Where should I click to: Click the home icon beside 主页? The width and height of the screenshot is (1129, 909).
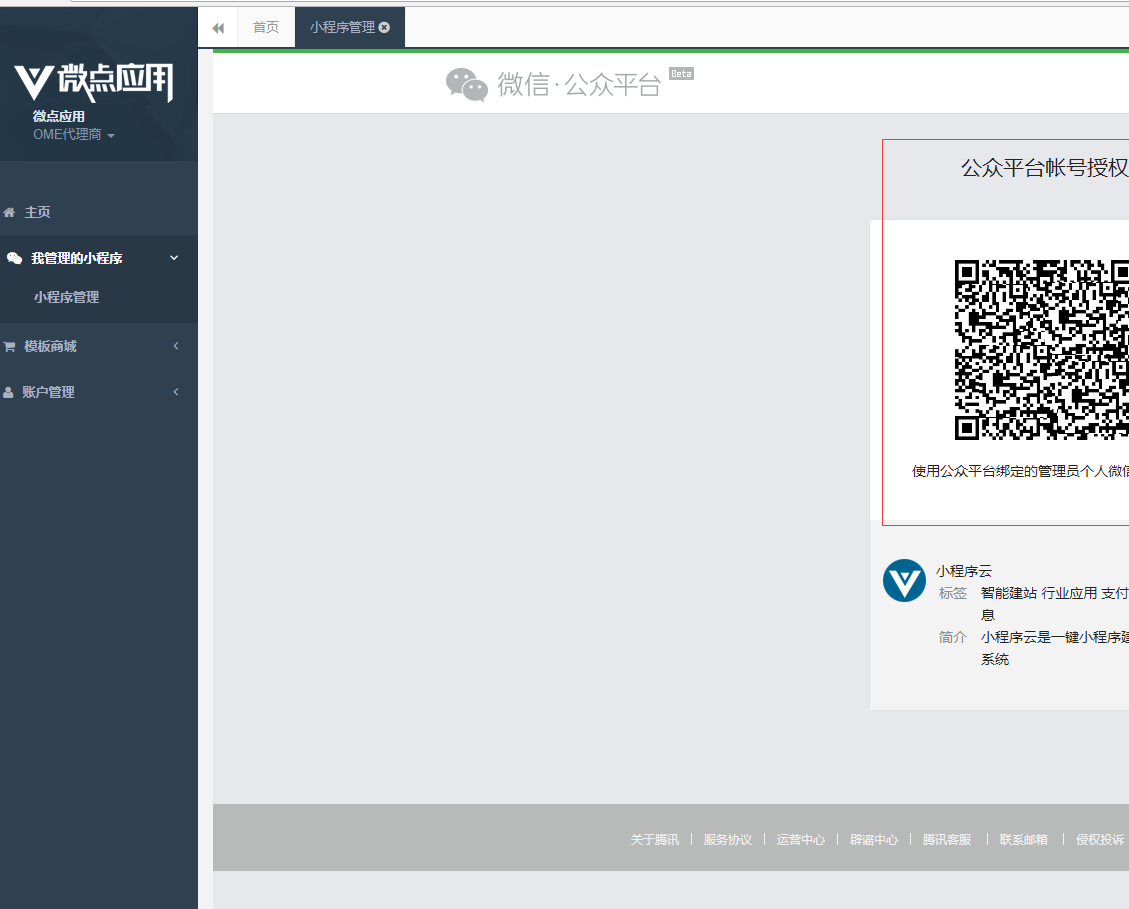tap(10, 212)
